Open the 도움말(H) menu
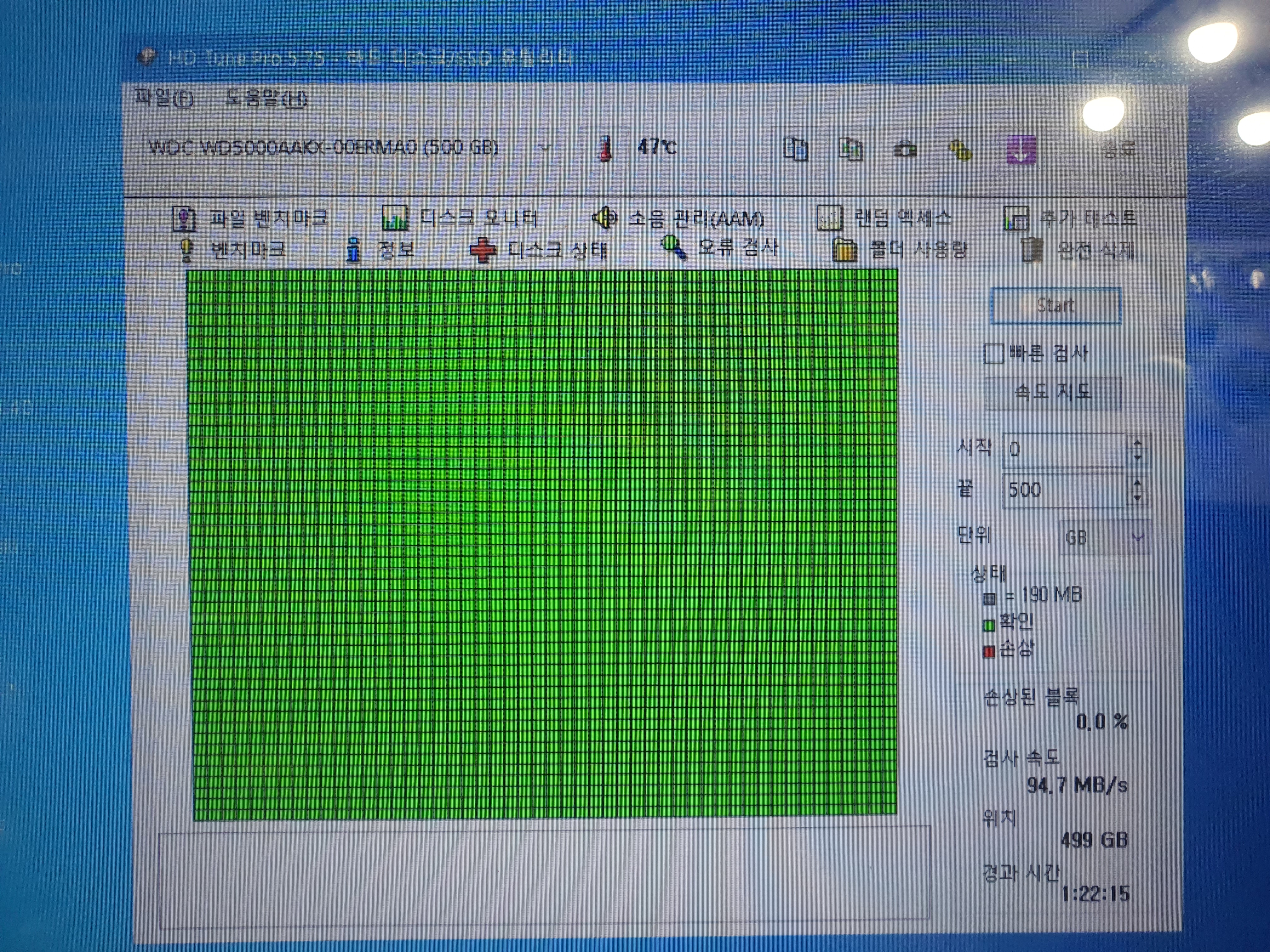 [x=266, y=98]
